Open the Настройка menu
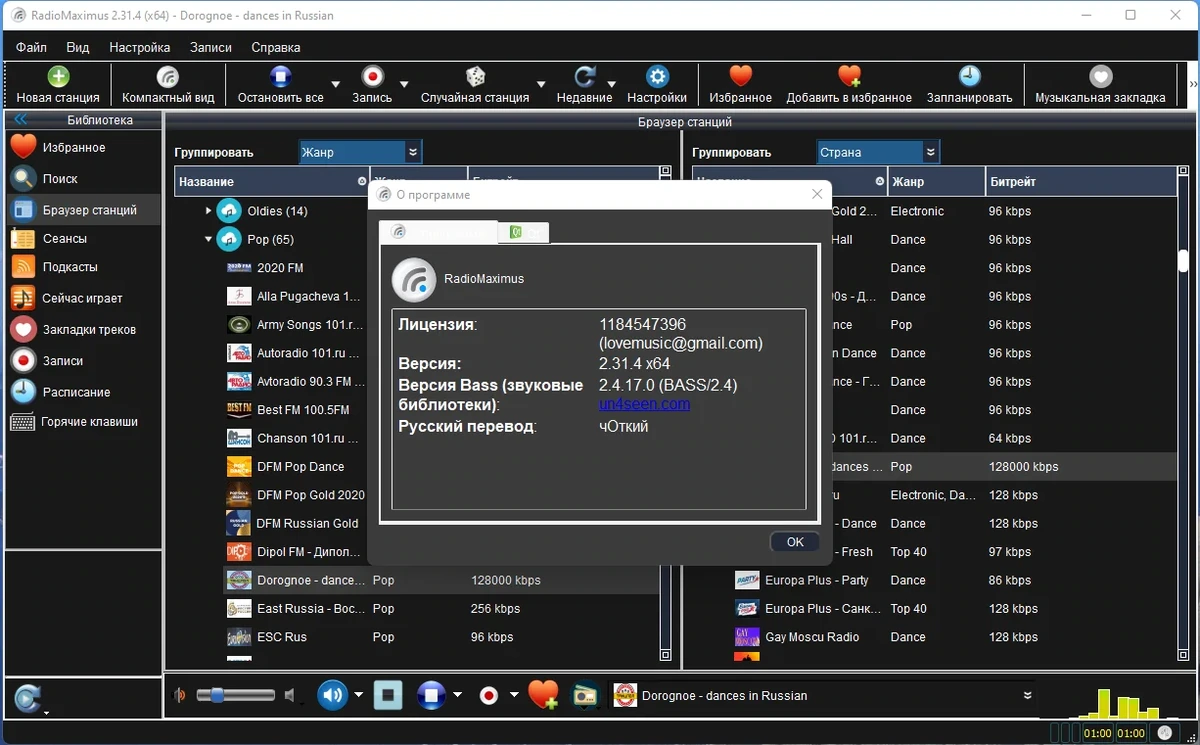The image size is (1200, 745). [x=140, y=47]
